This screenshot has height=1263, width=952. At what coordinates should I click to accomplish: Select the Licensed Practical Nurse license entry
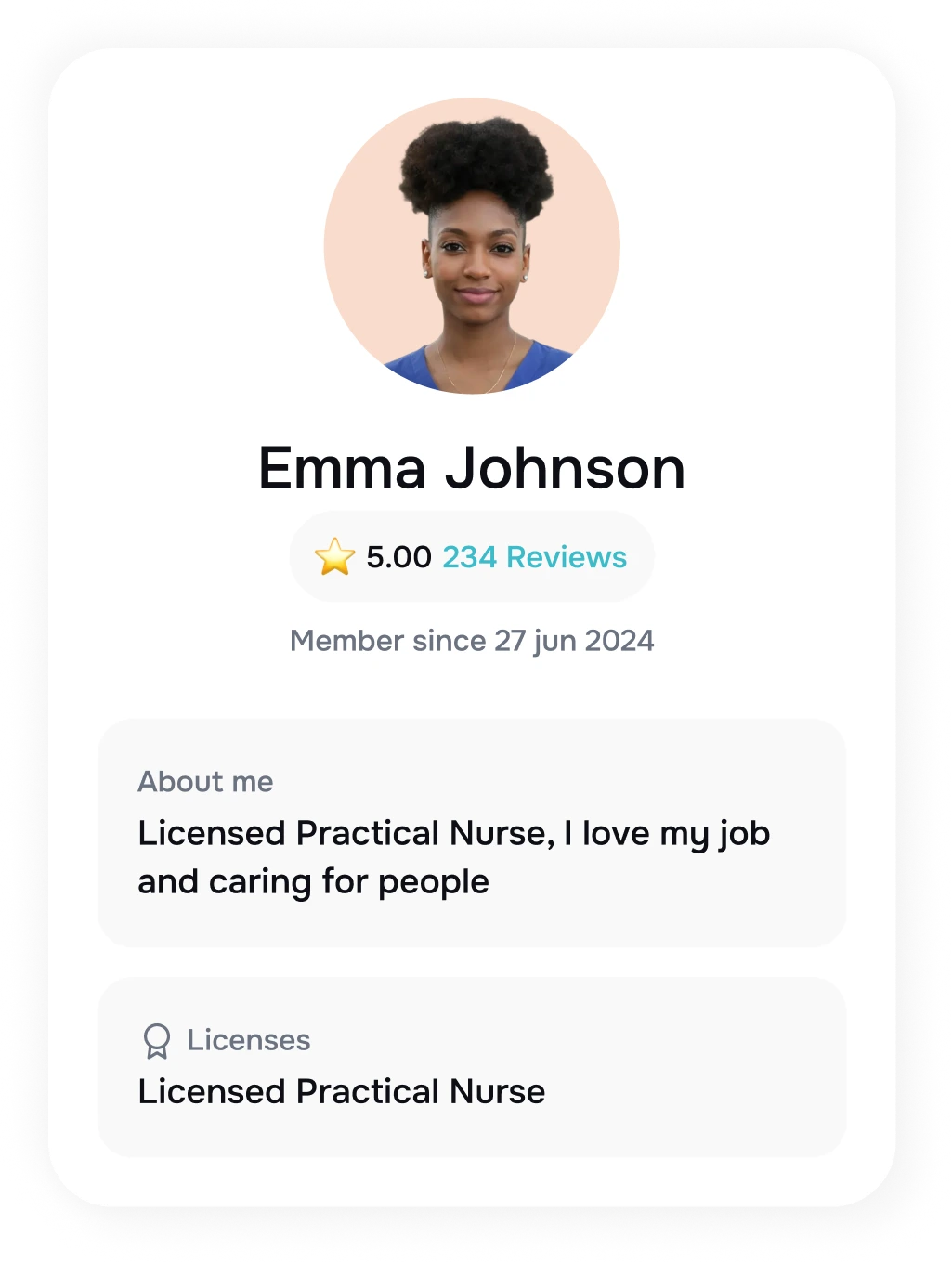pyautogui.click(x=342, y=1092)
